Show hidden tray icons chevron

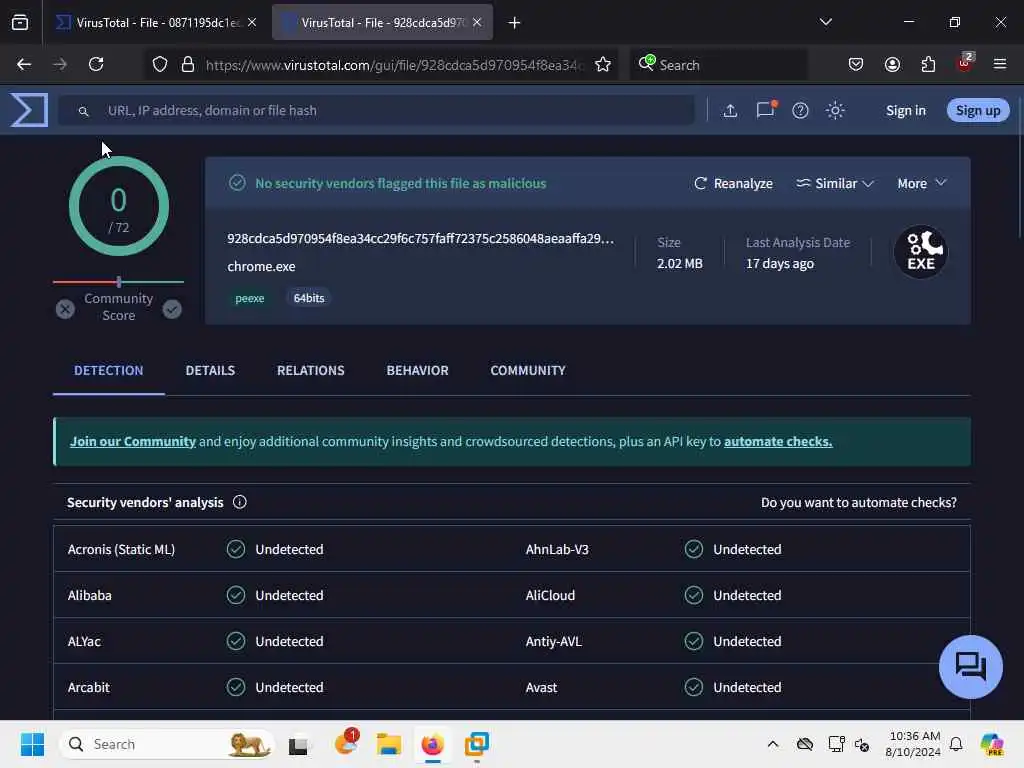click(x=773, y=744)
